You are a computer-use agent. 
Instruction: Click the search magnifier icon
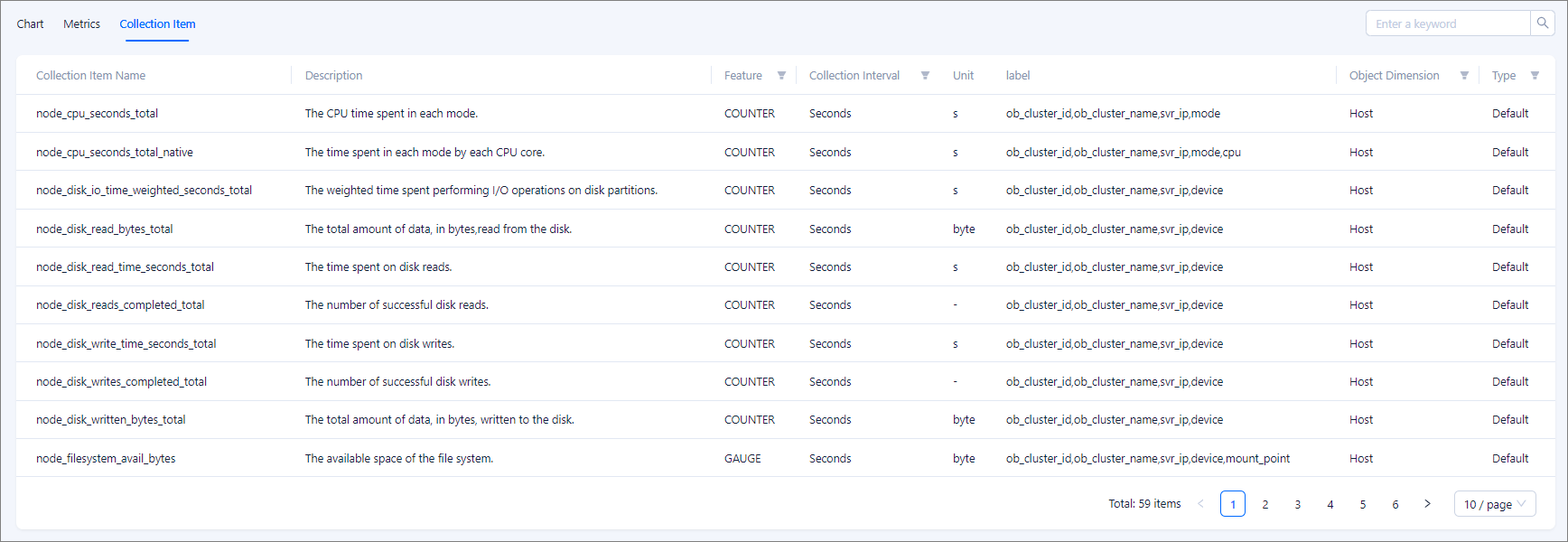[1542, 23]
